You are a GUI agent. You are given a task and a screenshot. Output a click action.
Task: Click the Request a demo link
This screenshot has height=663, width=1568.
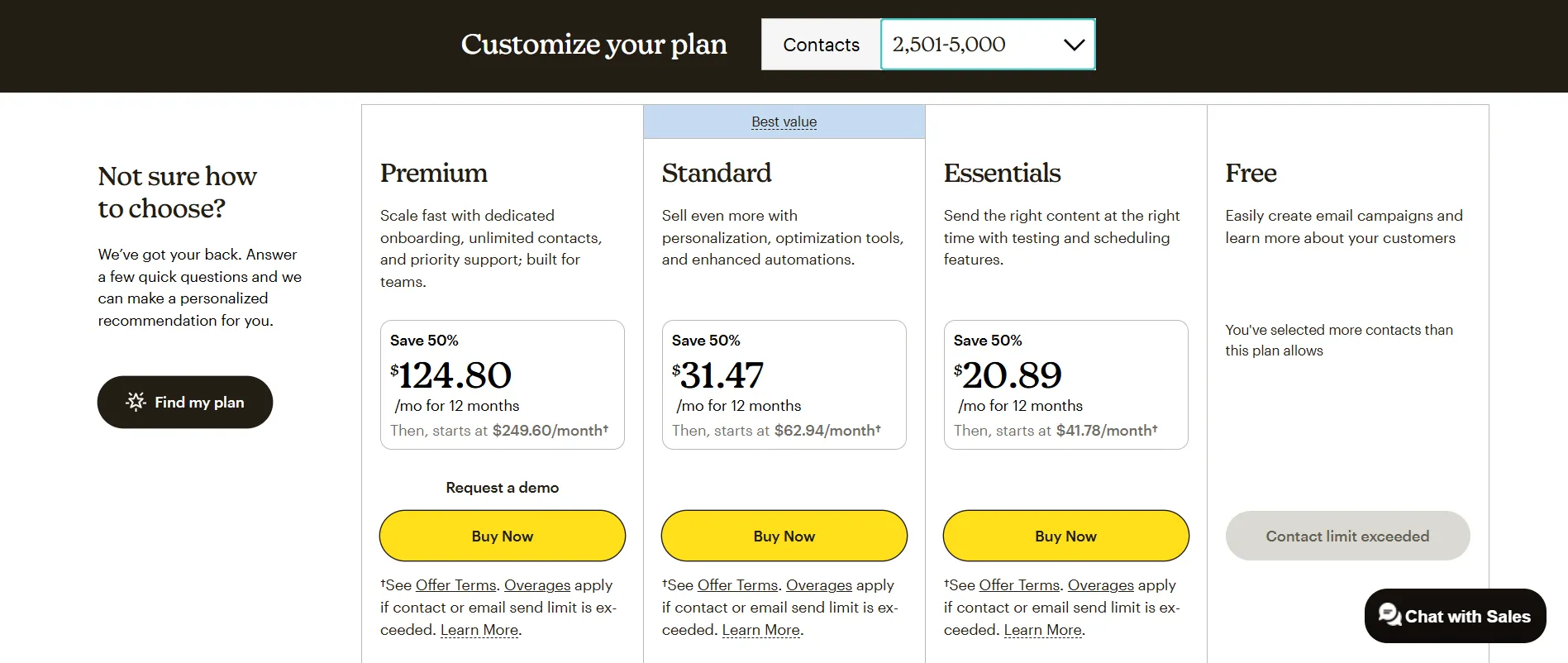(503, 488)
